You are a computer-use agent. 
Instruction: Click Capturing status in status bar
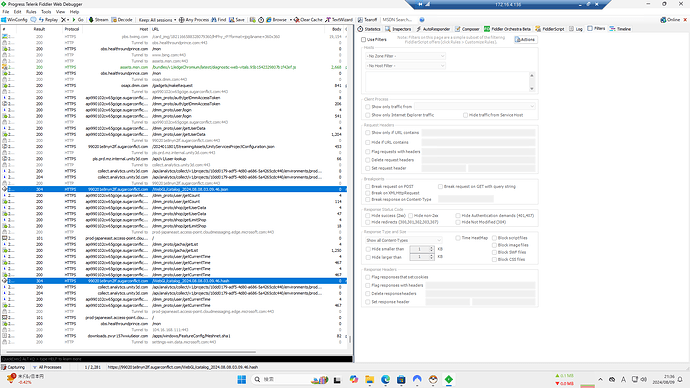tap(13, 367)
